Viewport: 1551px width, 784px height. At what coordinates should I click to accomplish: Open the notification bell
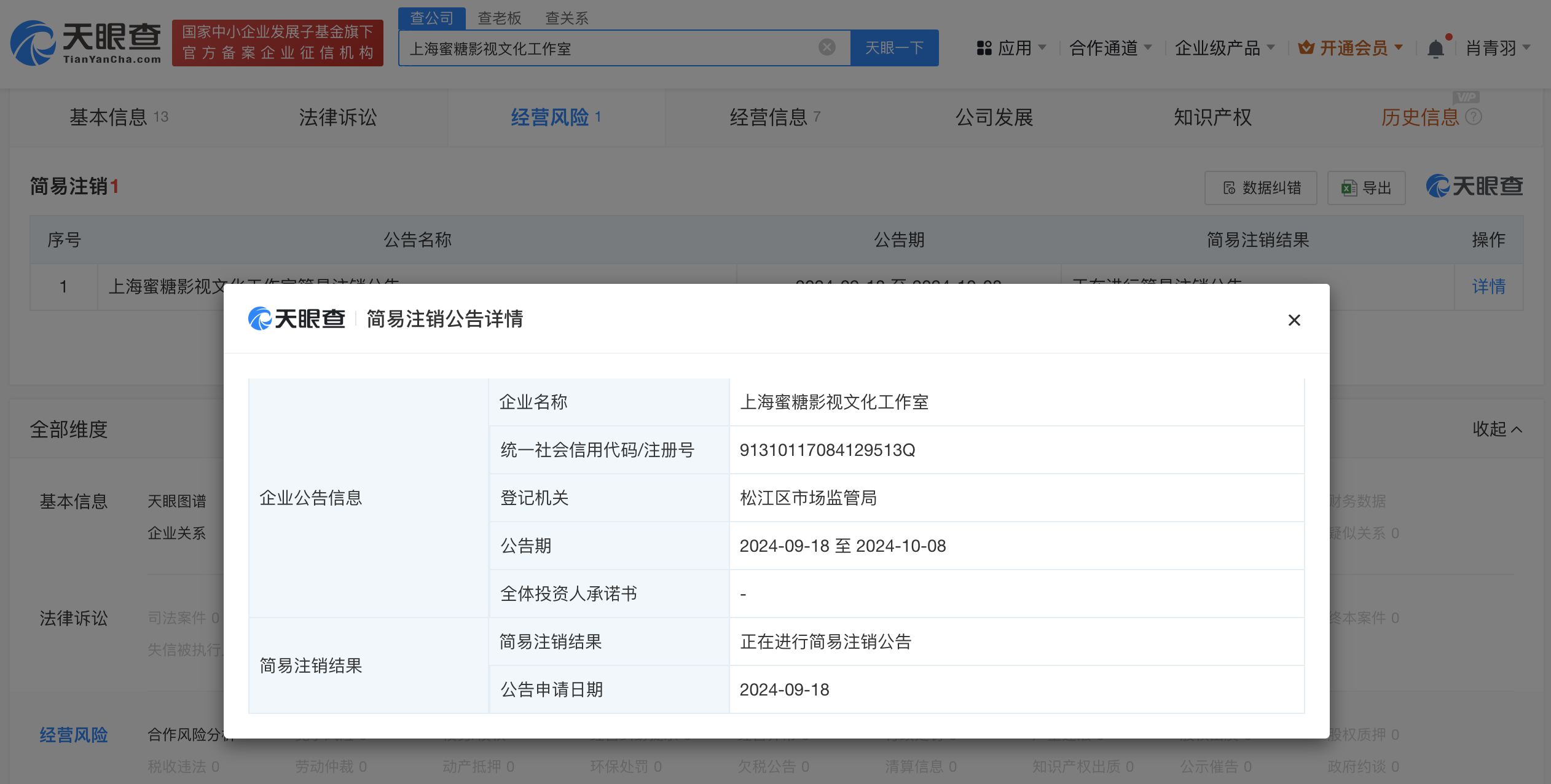[1435, 49]
